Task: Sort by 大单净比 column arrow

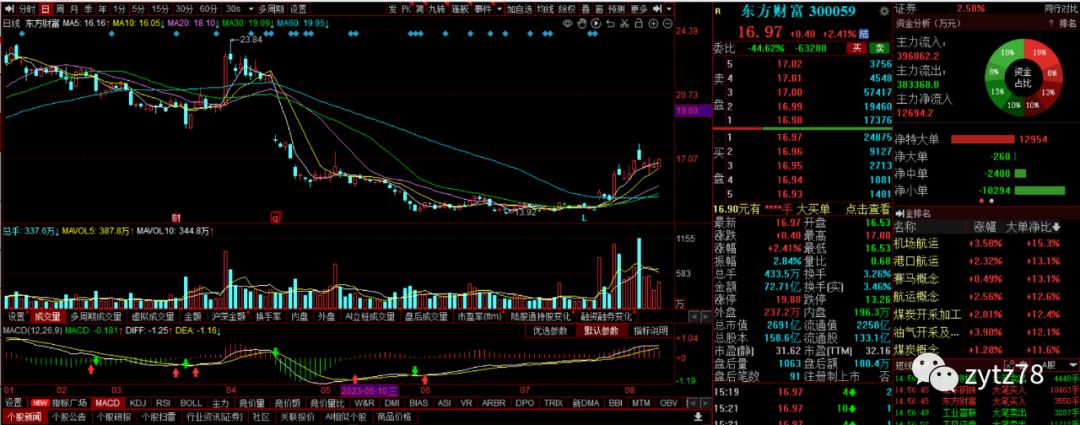Action: [x=1056, y=227]
